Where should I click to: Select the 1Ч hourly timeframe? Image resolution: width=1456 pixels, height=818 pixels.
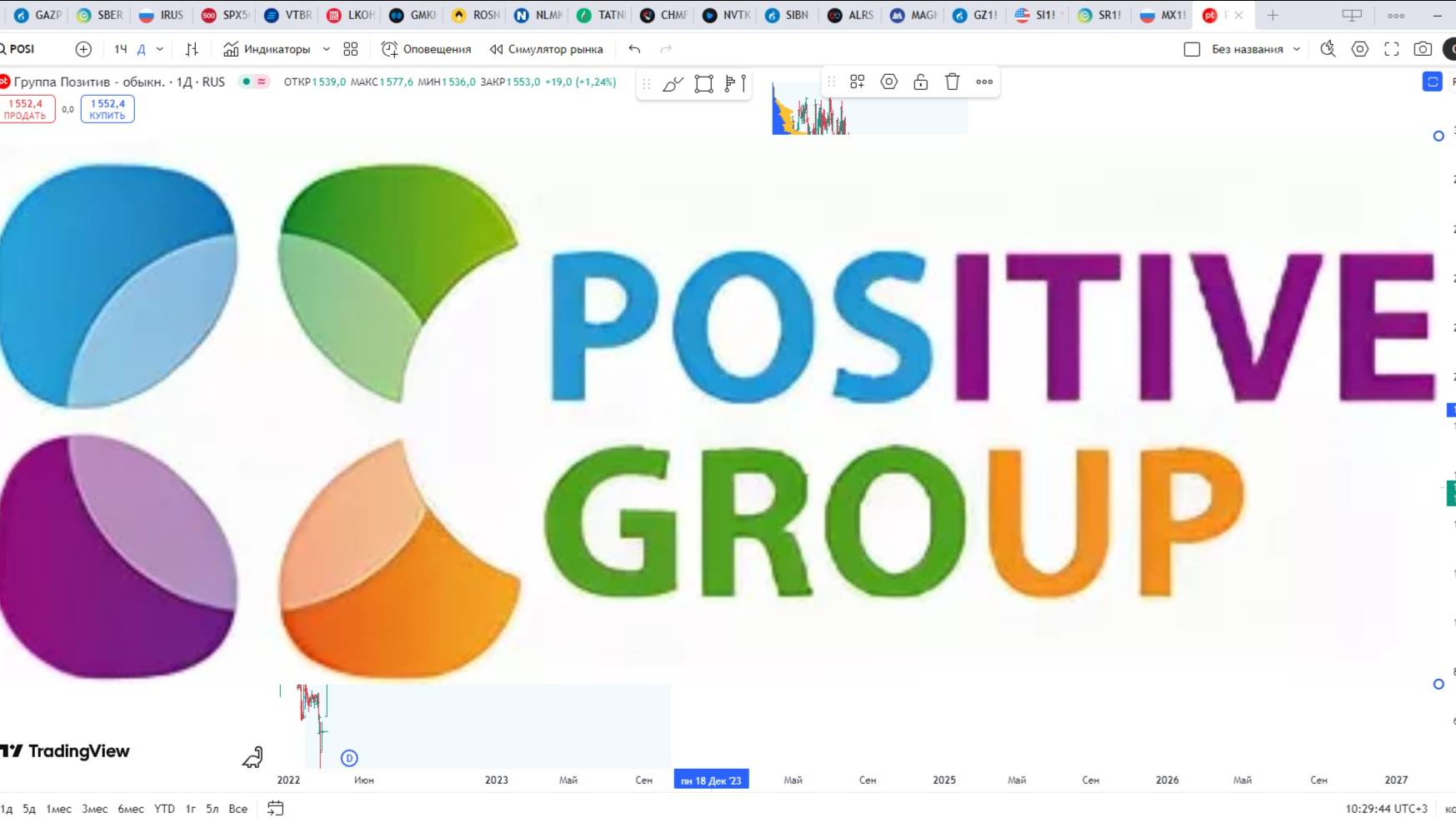pos(120,49)
